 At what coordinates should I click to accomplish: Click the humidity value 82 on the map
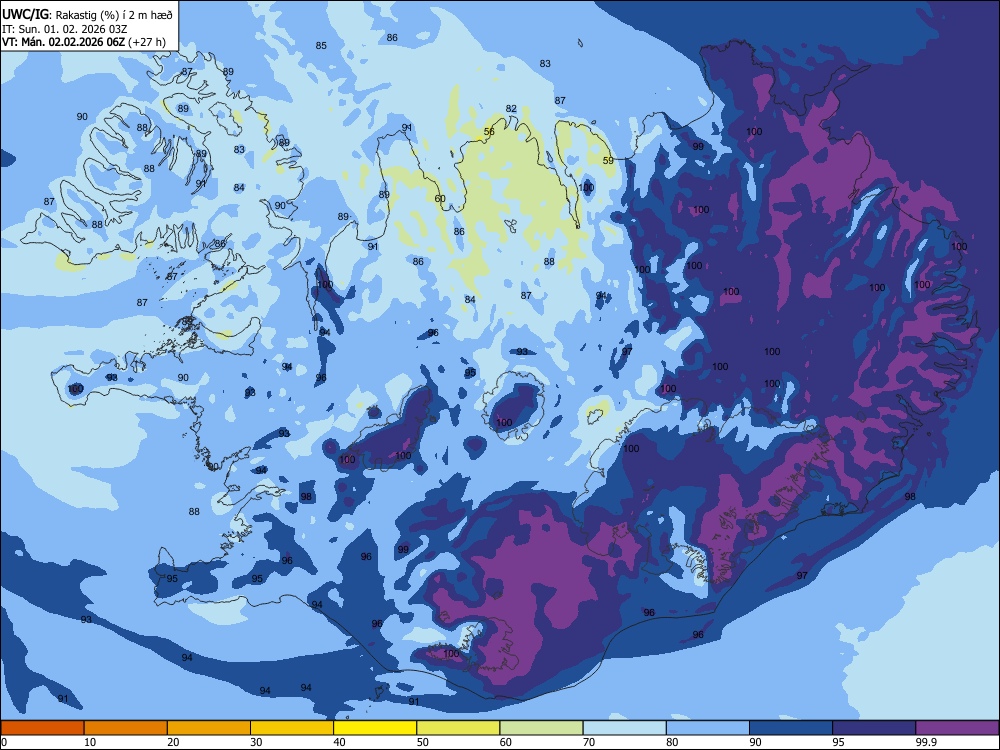point(511,109)
